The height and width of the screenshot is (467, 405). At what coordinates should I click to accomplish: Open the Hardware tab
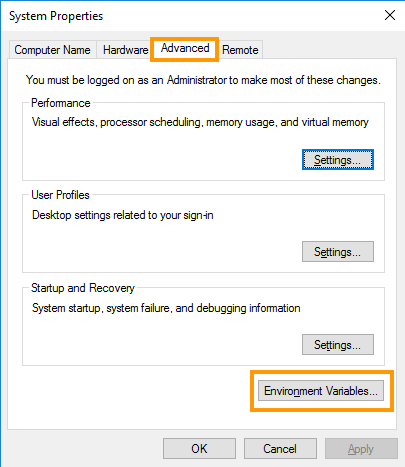125,50
